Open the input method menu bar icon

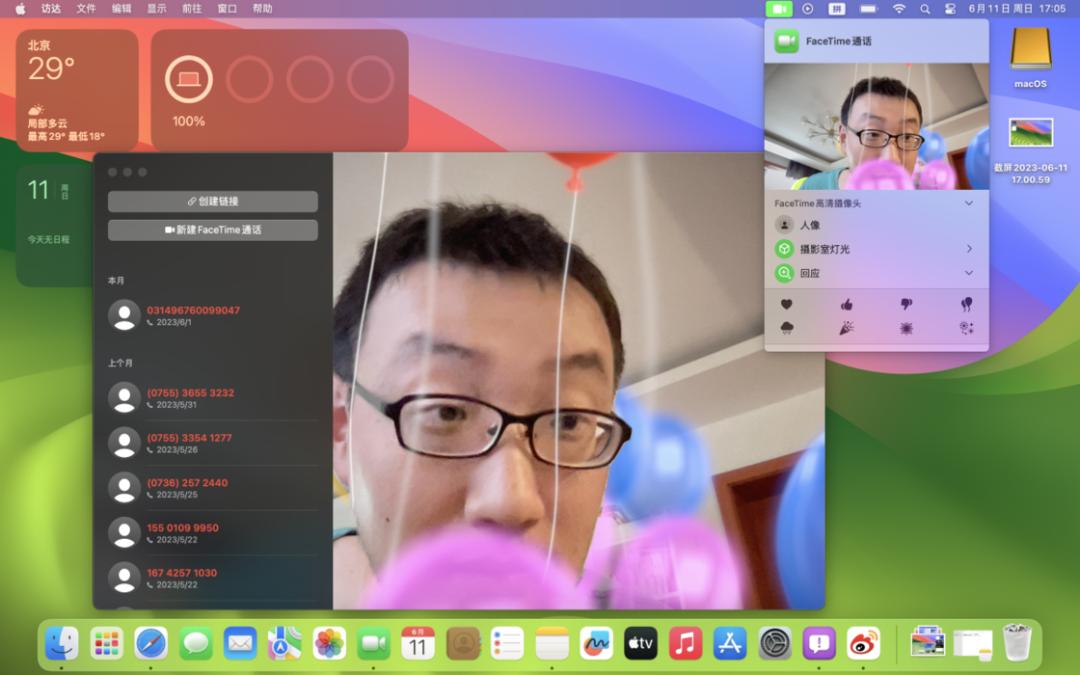click(x=837, y=9)
